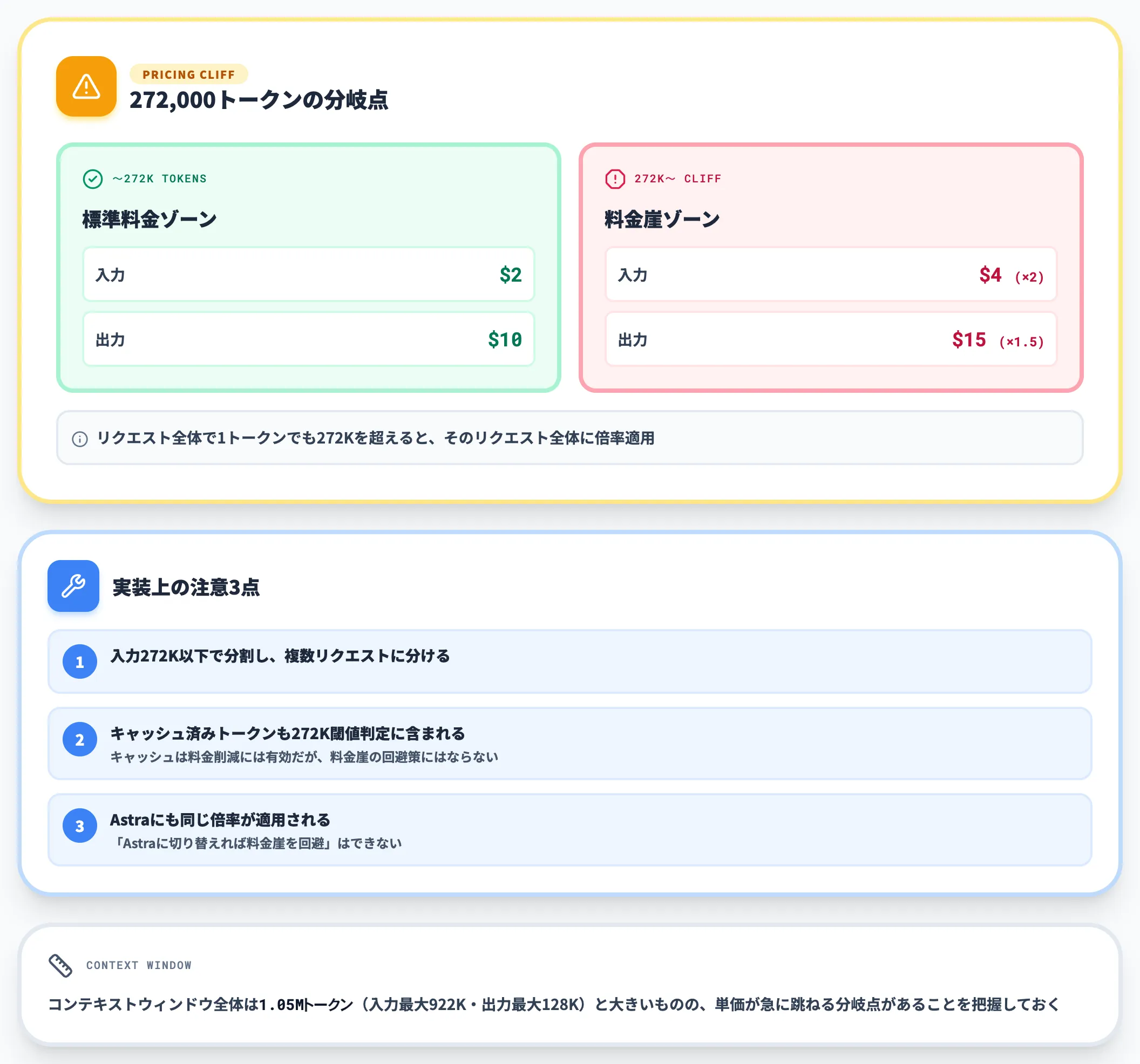Image resolution: width=1140 pixels, height=1064 pixels.
Task: Click the CONTEXT WINDOW label
Action: [x=139, y=965]
